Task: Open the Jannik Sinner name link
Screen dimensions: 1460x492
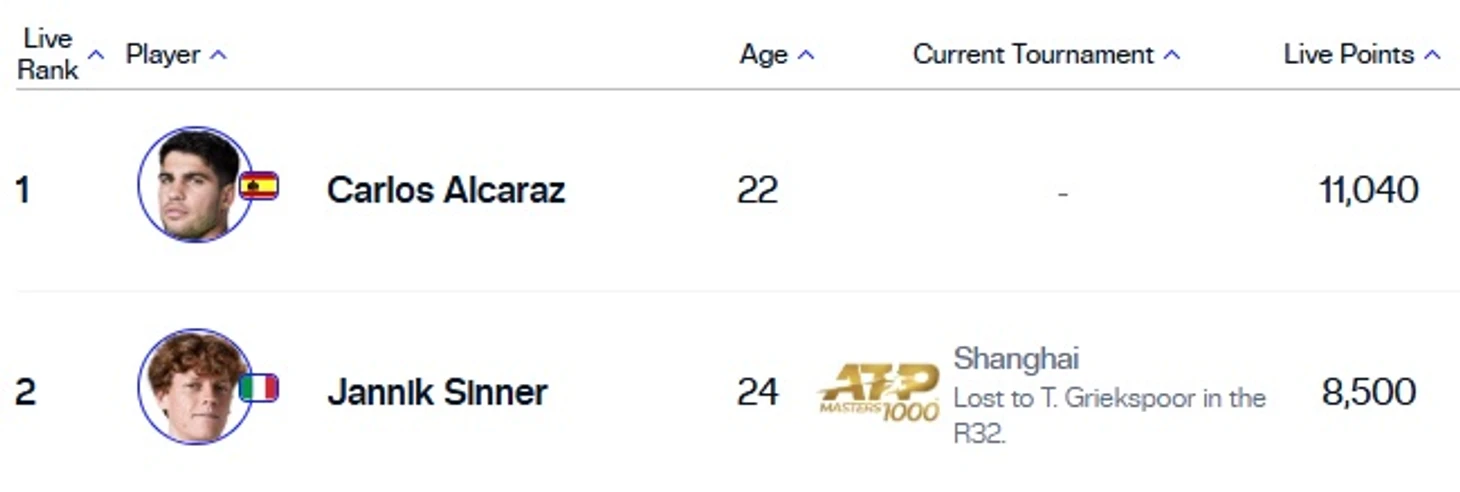Action: 437,391
